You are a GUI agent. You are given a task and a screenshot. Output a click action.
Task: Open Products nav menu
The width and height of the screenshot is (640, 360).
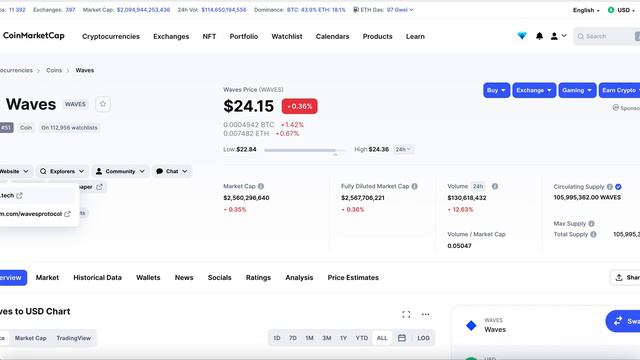pos(377,36)
